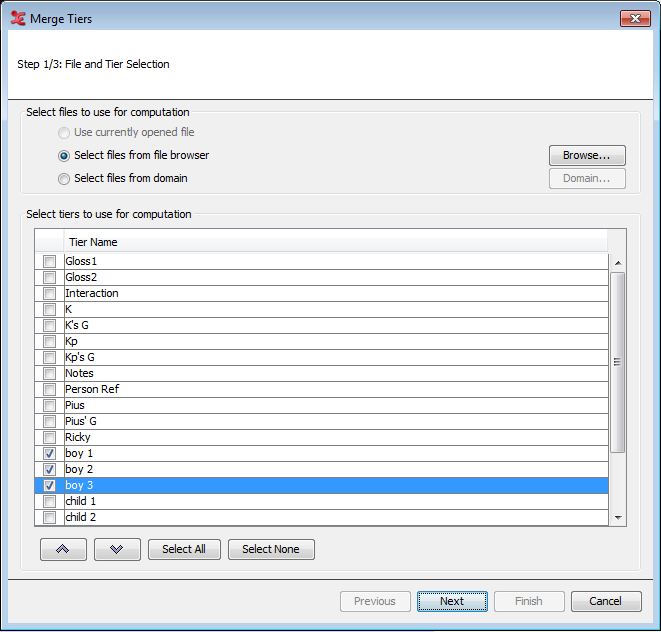Click the Select None button
The width and height of the screenshot is (661, 632).
tap(271, 549)
